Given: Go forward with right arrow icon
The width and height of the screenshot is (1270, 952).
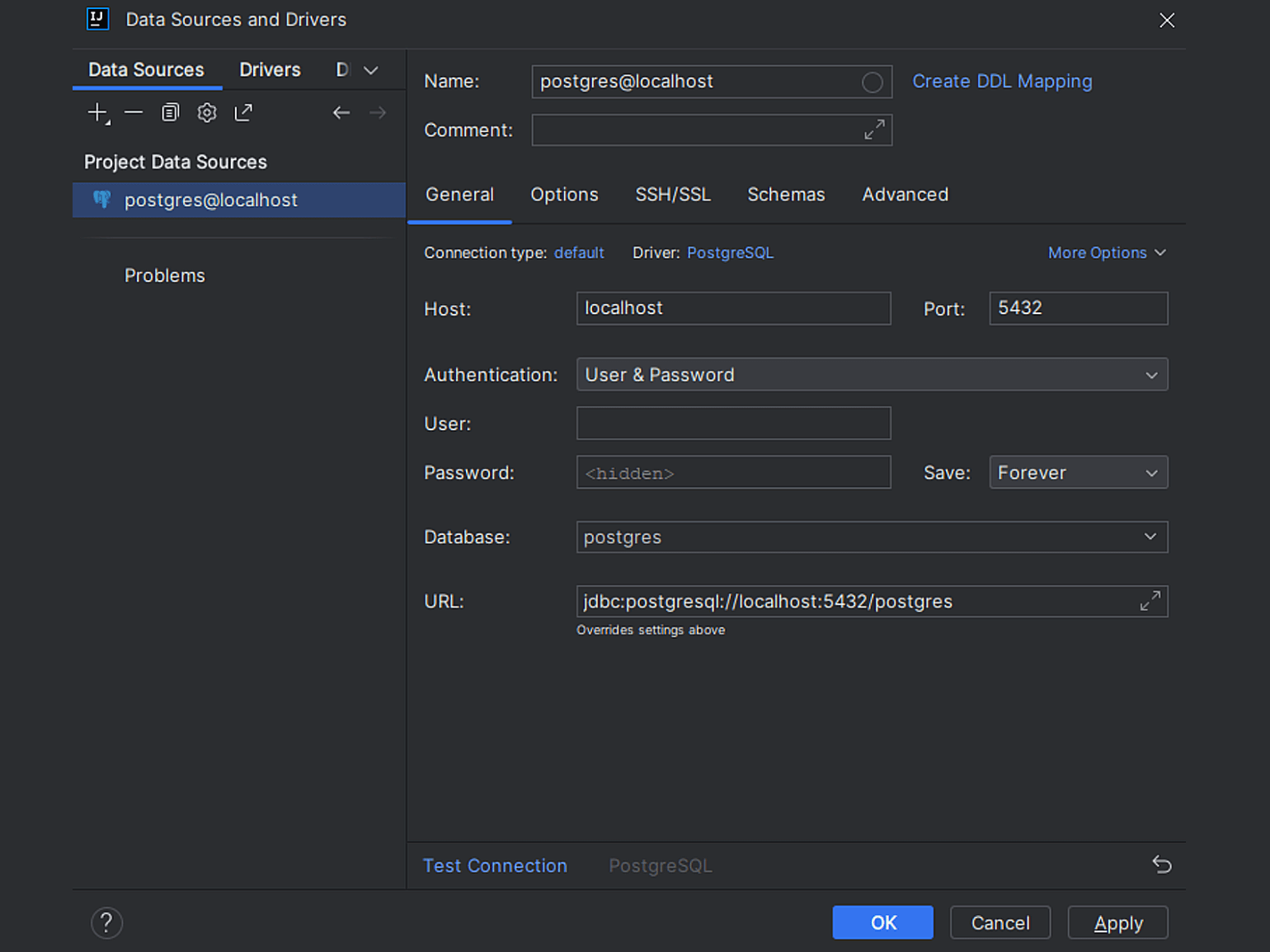Looking at the screenshot, I should pos(378,113).
